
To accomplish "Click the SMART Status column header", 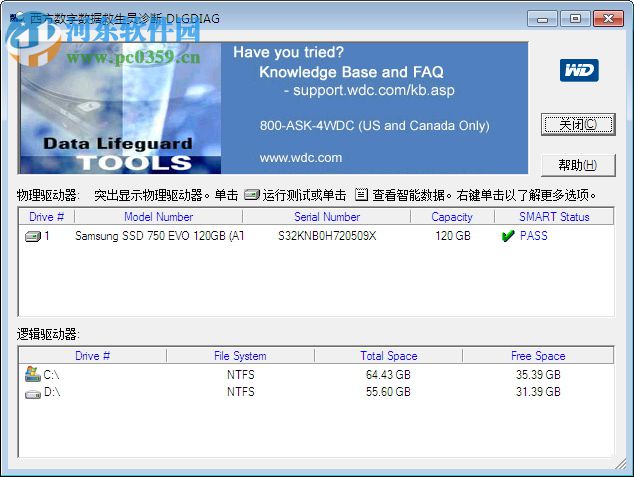I will (x=554, y=217).
